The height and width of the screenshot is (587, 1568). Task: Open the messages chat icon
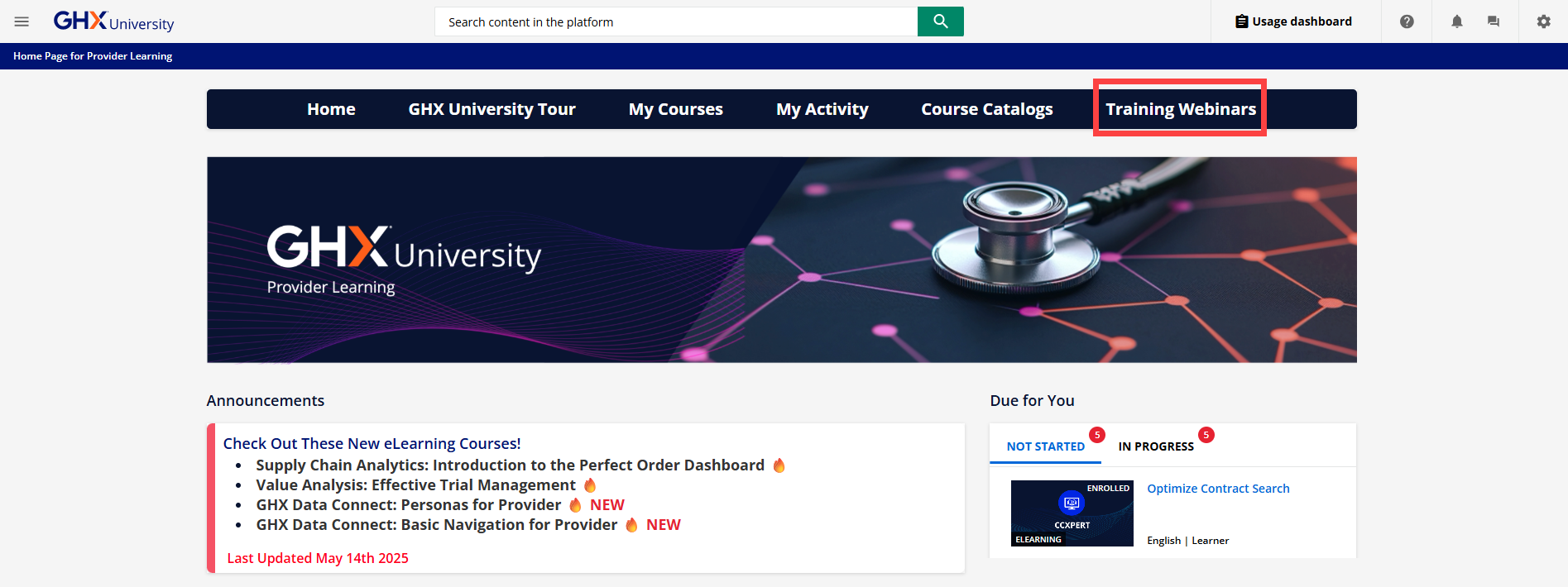(1493, 21)
